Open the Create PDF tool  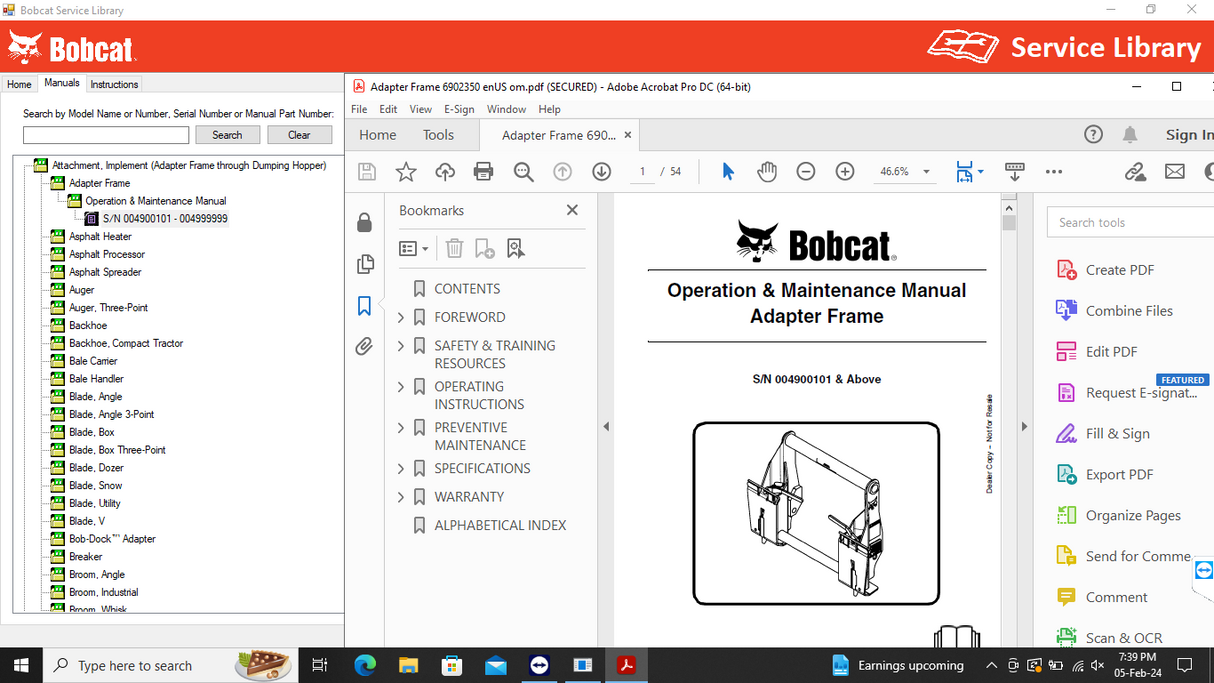(1116, 269)
